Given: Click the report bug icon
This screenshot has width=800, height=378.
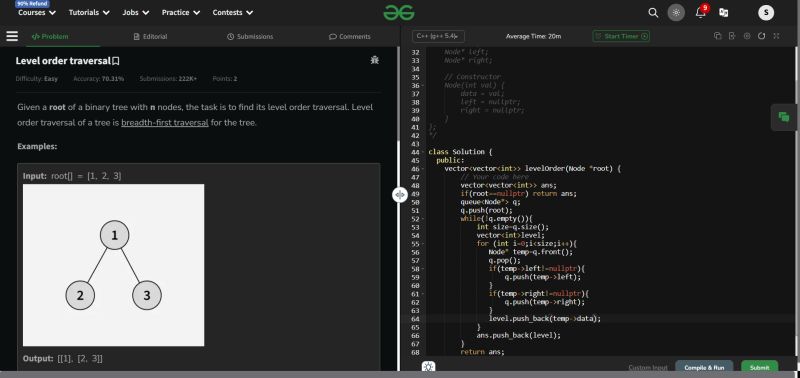Looking at the screenshot, I should click(374, 60).
